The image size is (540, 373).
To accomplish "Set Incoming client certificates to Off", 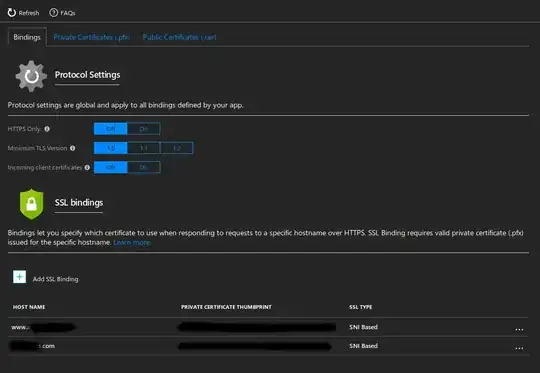I will [111, 167].
